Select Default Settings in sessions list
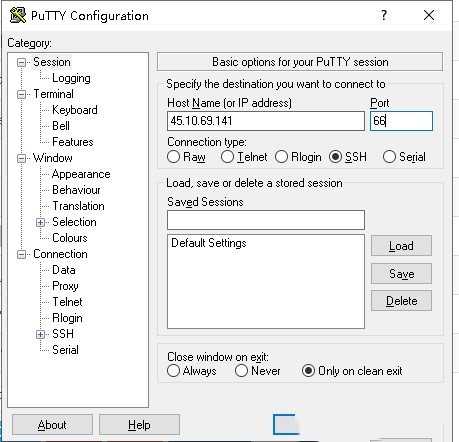Viewport: 459px width, 442px height. (x=209, y=243)
